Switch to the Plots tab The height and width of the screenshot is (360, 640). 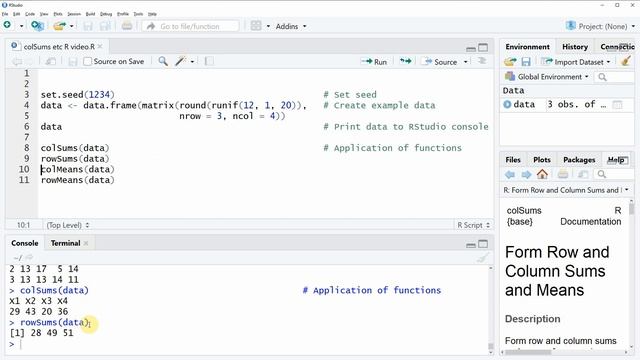542,160
